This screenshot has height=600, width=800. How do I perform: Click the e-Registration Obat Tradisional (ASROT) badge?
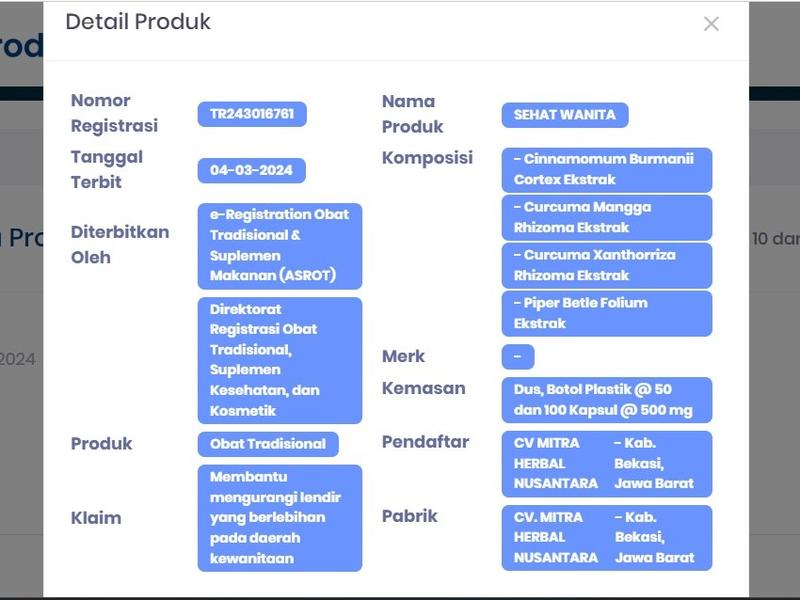(x=280, y=245)
